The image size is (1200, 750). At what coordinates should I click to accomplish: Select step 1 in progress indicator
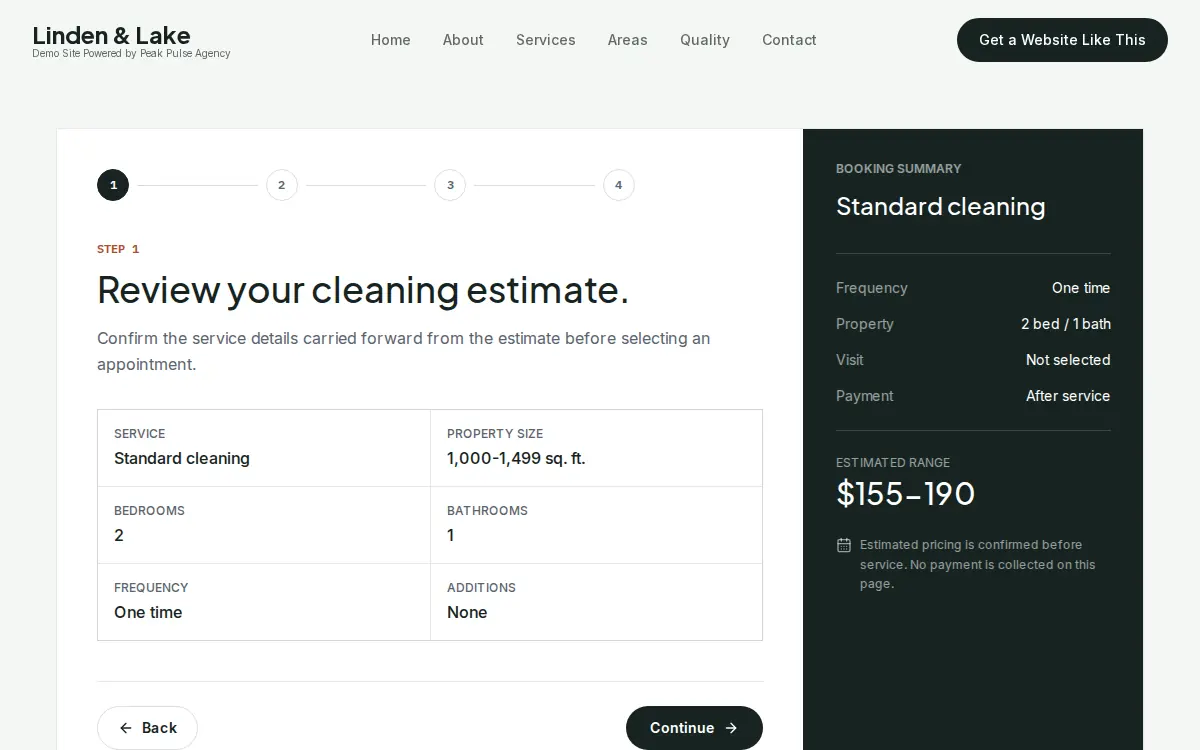pyautogui.click(x=113, y=185)
